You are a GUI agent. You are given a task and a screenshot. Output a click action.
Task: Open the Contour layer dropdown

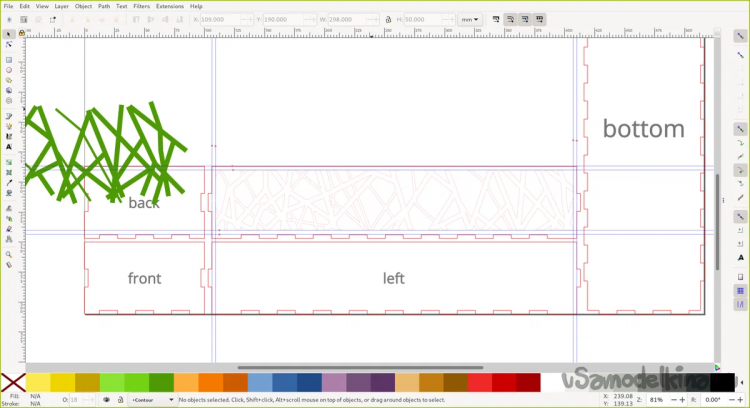click(149, 400)
